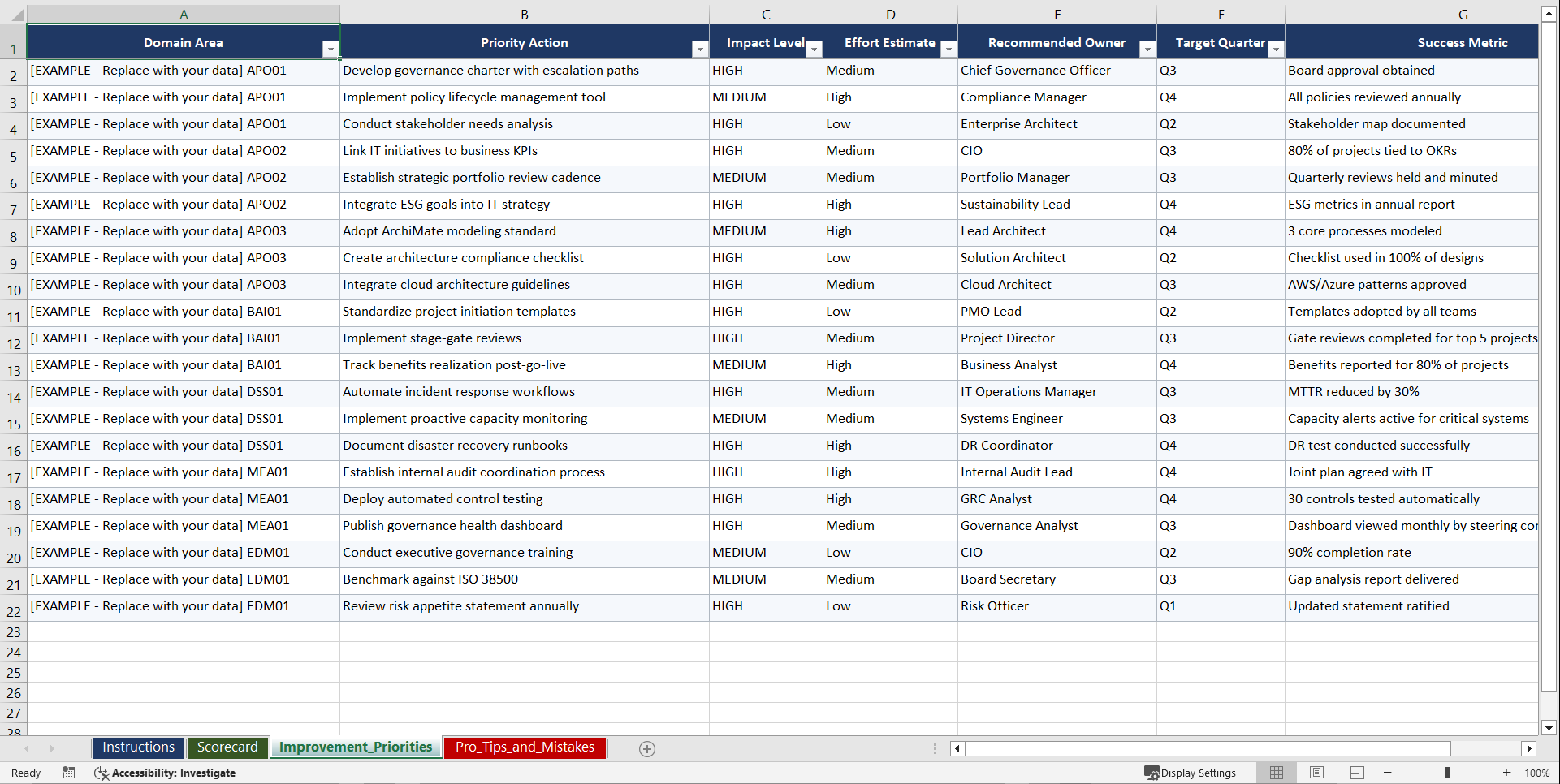
Task: Open the Target Quarter filter dropdown
Action: click(1276, 50)
